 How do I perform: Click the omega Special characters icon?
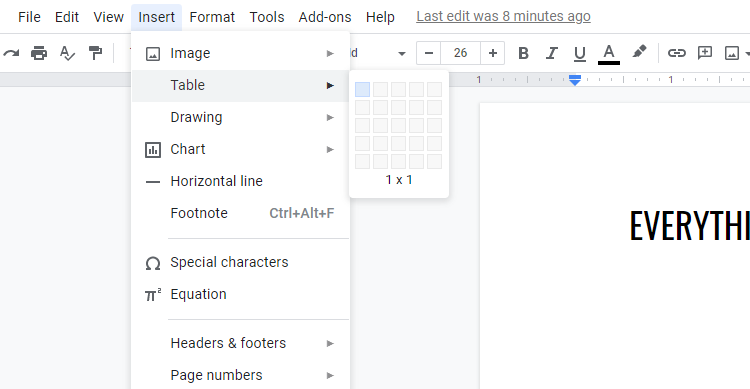pos(153,263)
